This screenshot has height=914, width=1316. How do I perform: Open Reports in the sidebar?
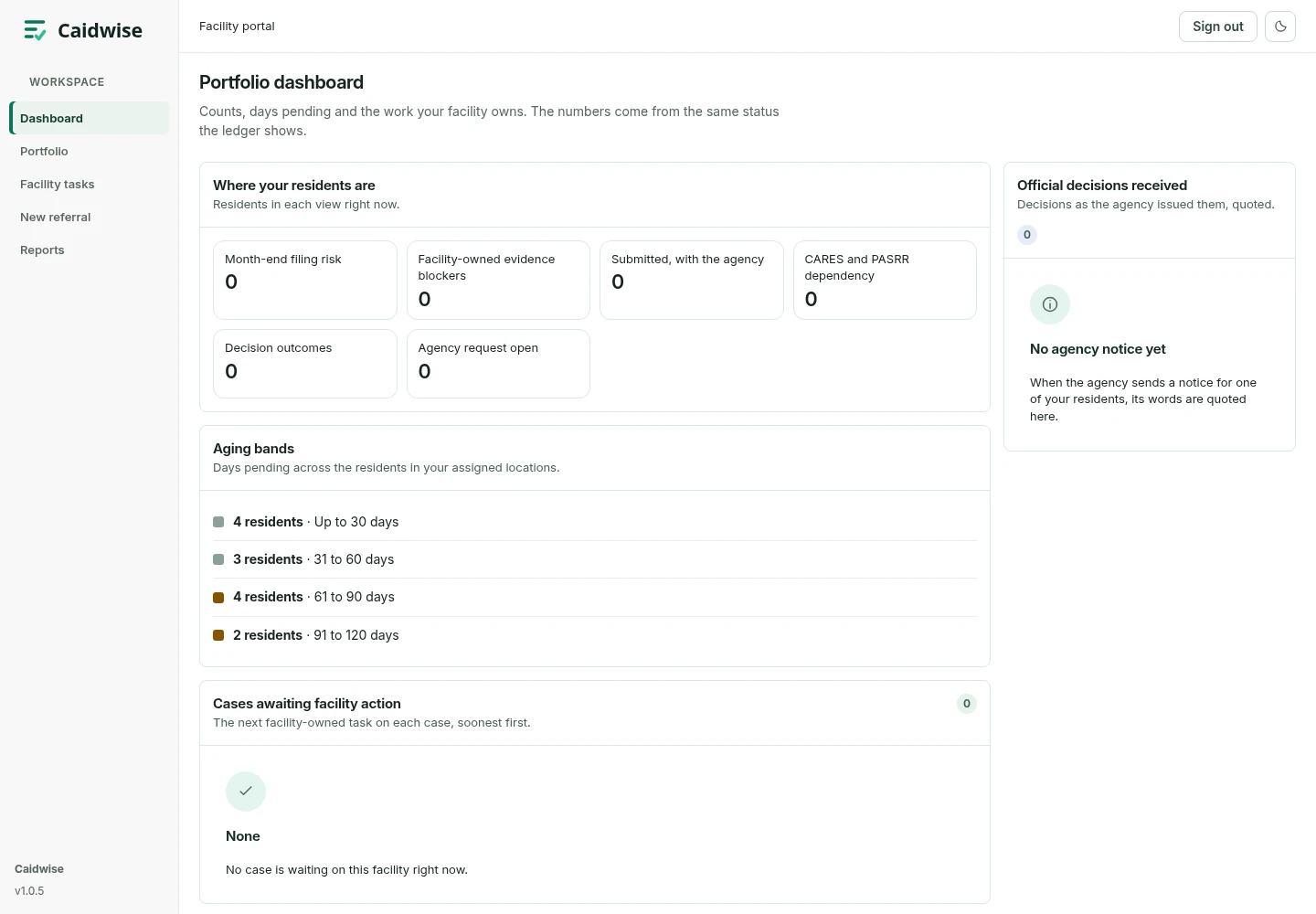[90, 250]
